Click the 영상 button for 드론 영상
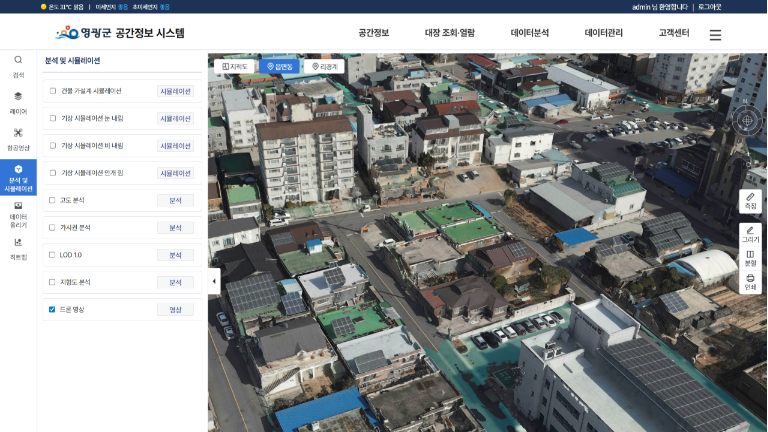Image resolution: width=768 pixels, height=432 pixels. point(175,310)
